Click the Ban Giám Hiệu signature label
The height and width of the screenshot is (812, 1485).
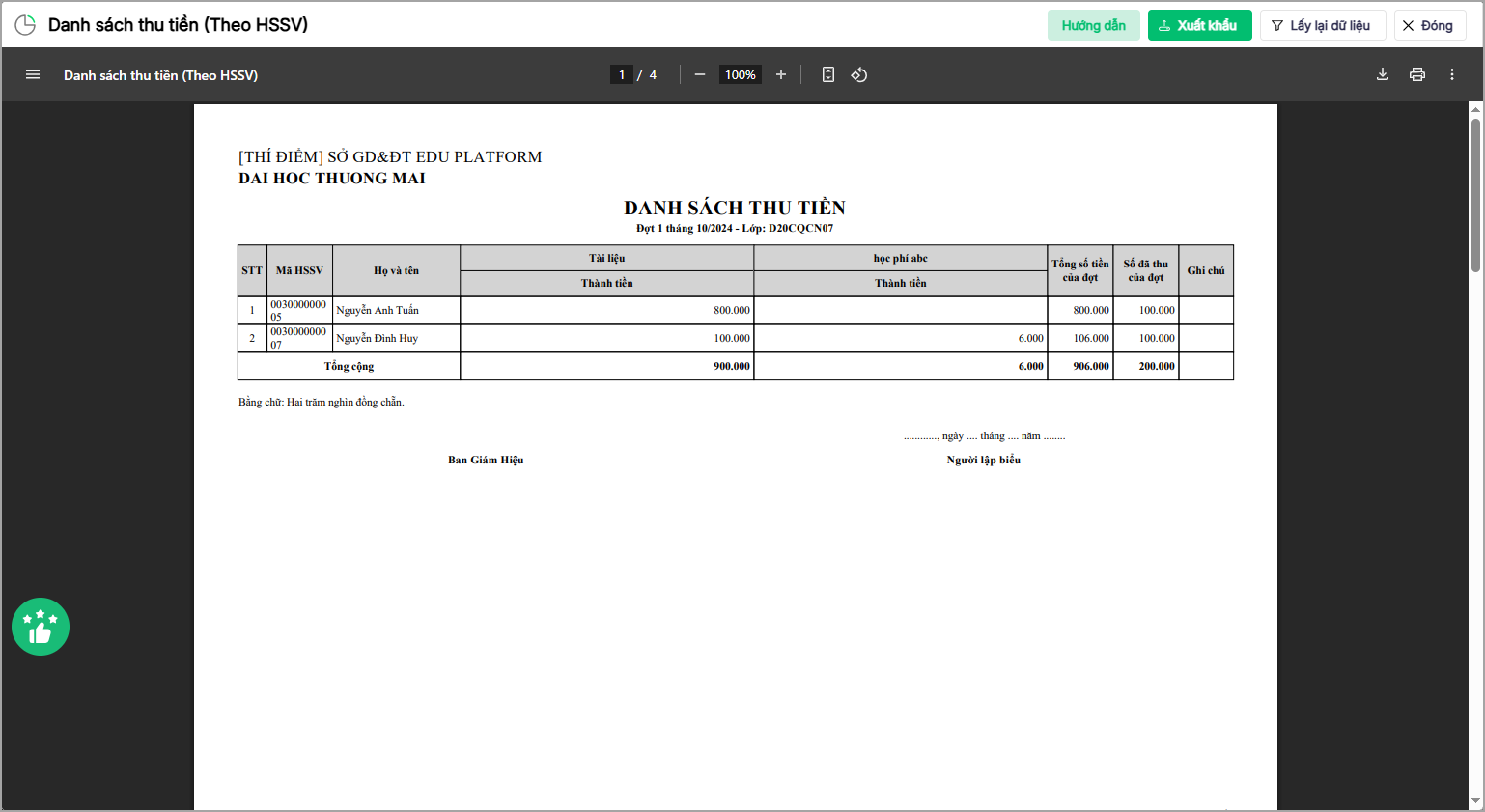pyautogui.click(x=486, y=460)
